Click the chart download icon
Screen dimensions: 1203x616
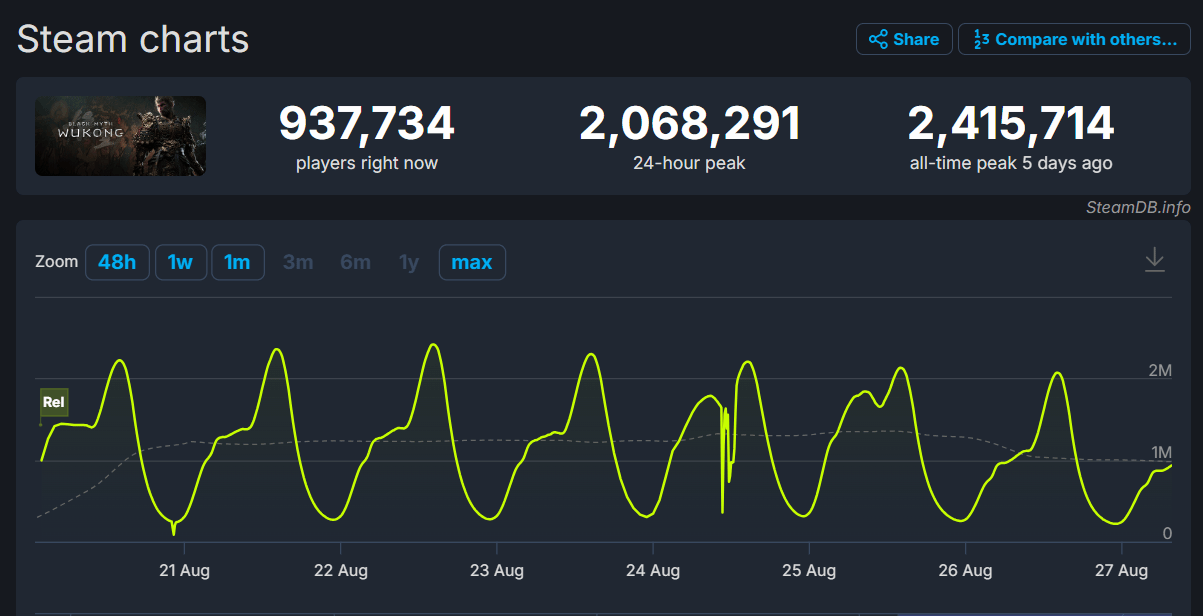click(1154, 260)
